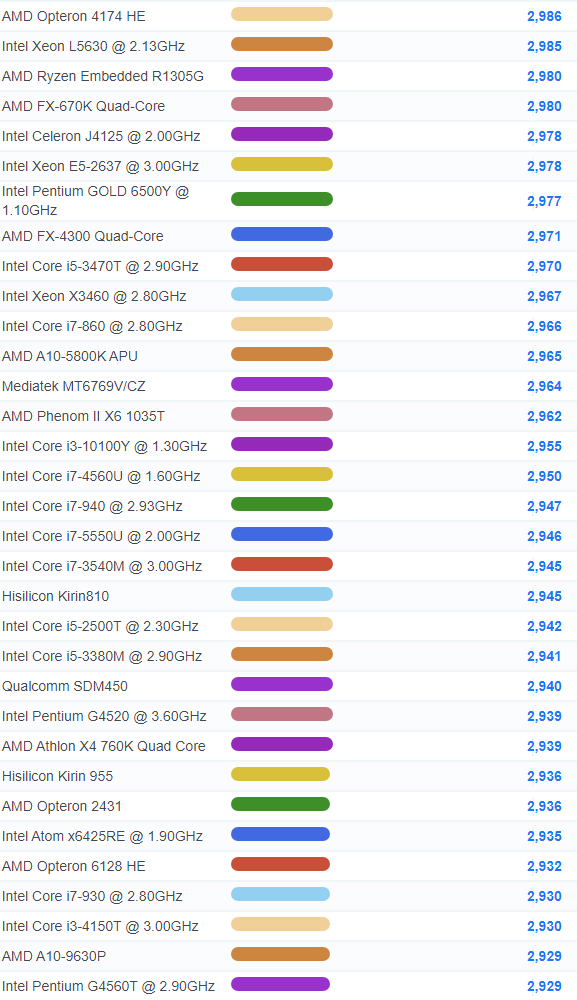Open Intel Xeon L5630 @ 2.13GHz entry
This screenshot has height=1000, width=577.
93,46
